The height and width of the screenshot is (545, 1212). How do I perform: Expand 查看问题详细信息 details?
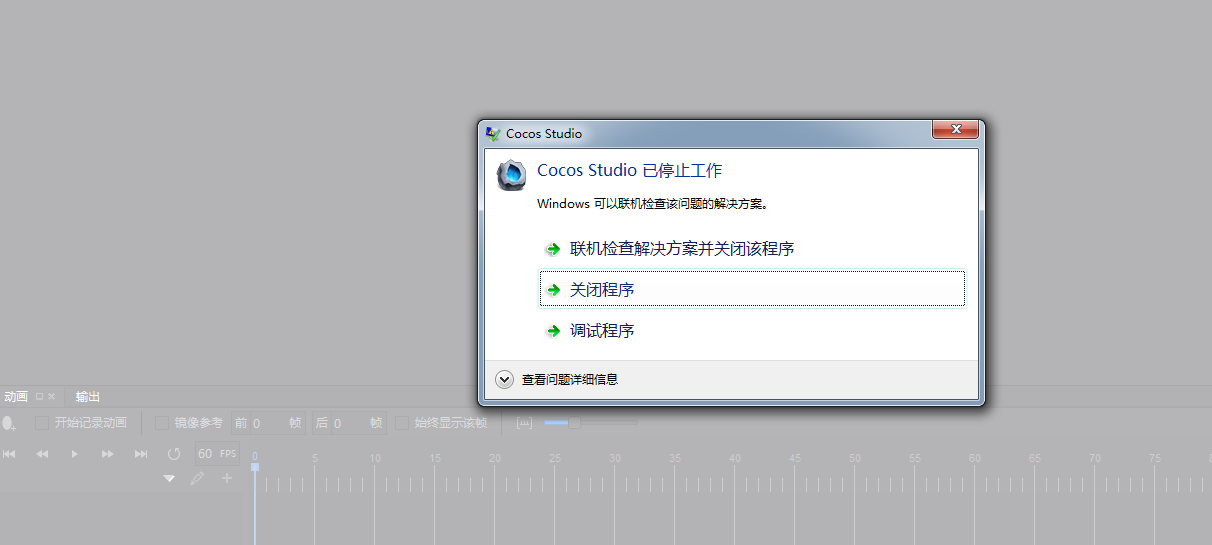click(x=557, y=379)
